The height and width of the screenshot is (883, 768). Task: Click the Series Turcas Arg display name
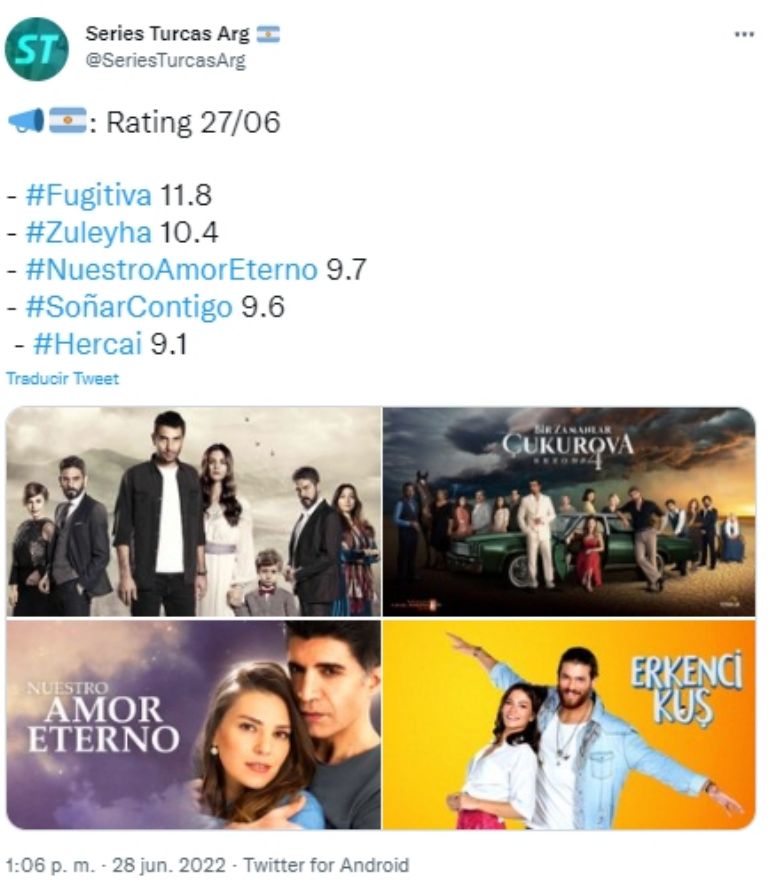(167, 34)
